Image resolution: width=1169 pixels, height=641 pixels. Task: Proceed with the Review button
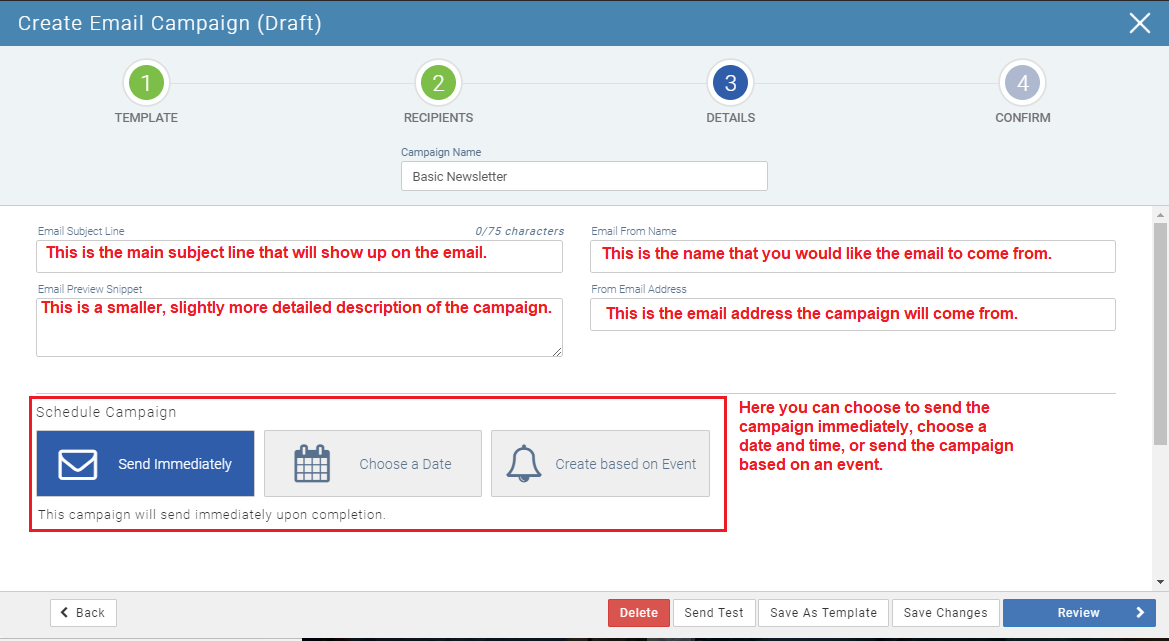pyautogui.click(x=1079, y=613)
